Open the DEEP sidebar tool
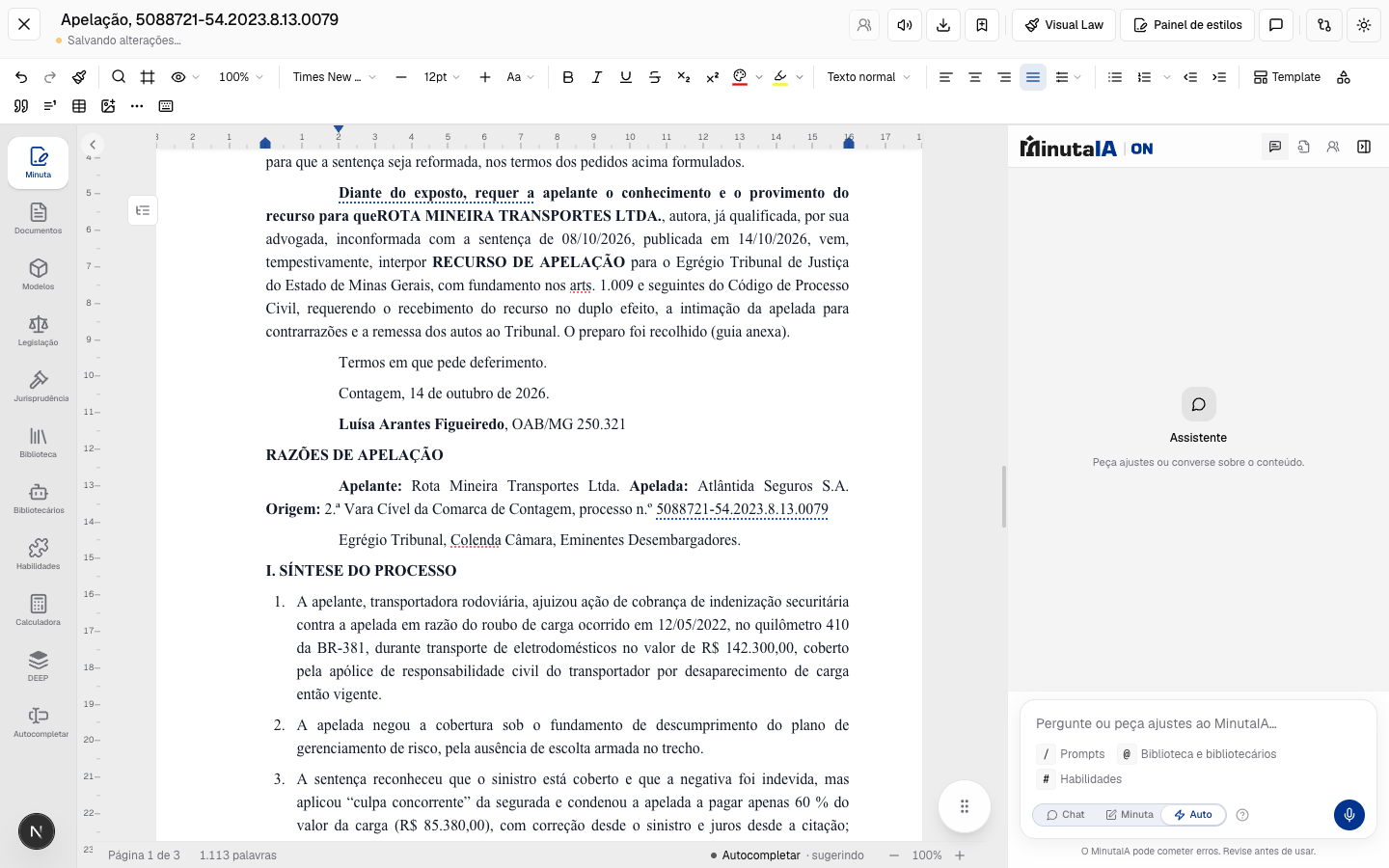The image size is (1389, 868). pyautogui.click(x=39, y=665)
